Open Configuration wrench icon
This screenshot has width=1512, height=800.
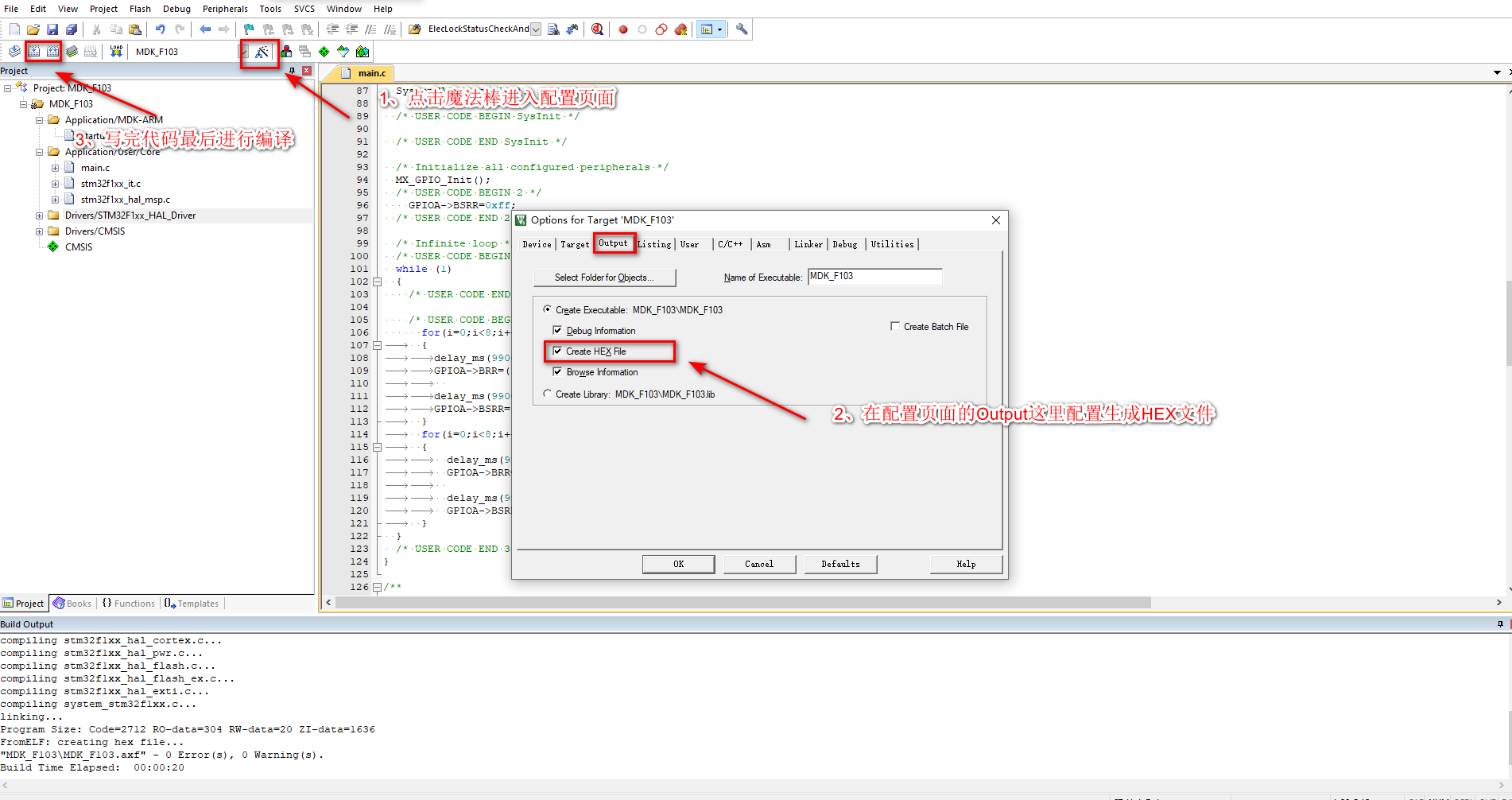[742, 29]
